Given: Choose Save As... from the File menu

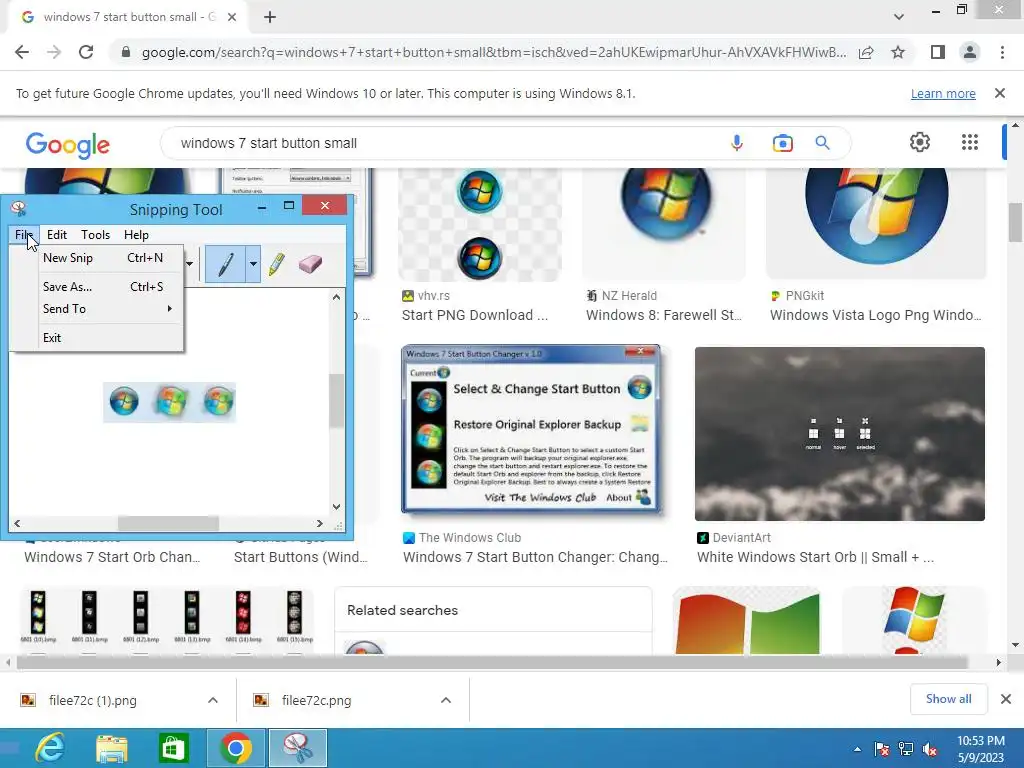Looking at the screenshot, I should (x=97, y=287).
